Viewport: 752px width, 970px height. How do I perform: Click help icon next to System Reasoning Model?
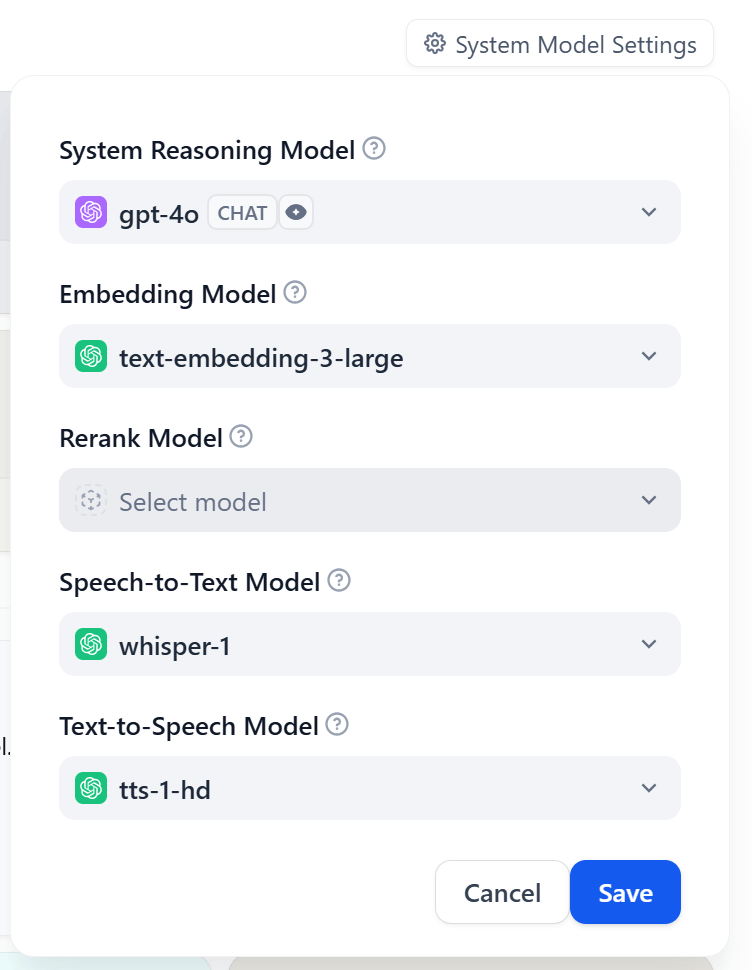click(x=374, y=148)
